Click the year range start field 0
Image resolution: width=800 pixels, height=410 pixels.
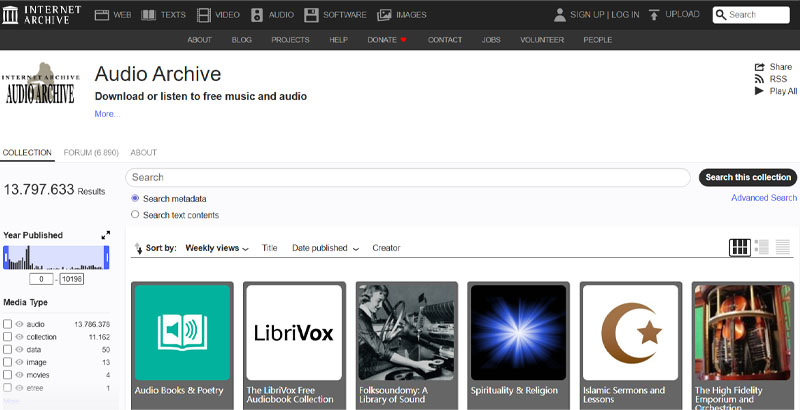click(x=41, y=279)
